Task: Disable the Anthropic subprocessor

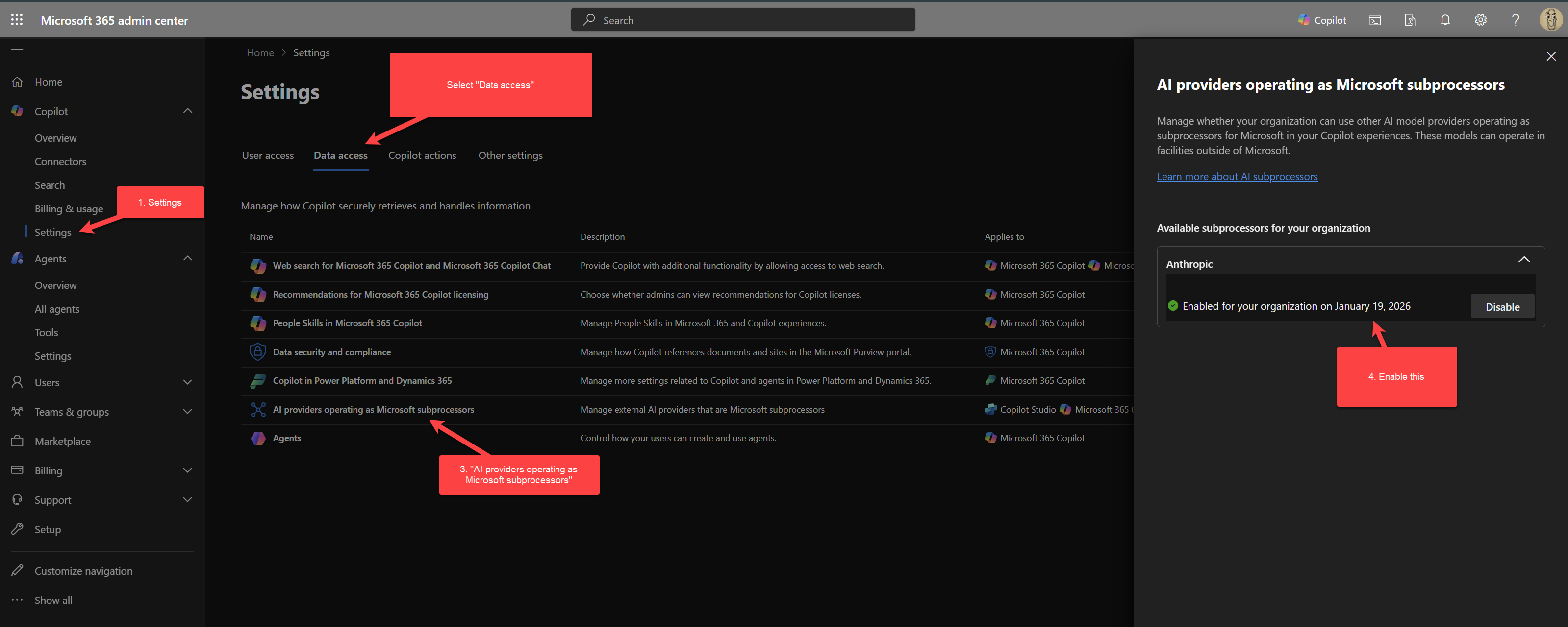Action: coord(1502,307)
